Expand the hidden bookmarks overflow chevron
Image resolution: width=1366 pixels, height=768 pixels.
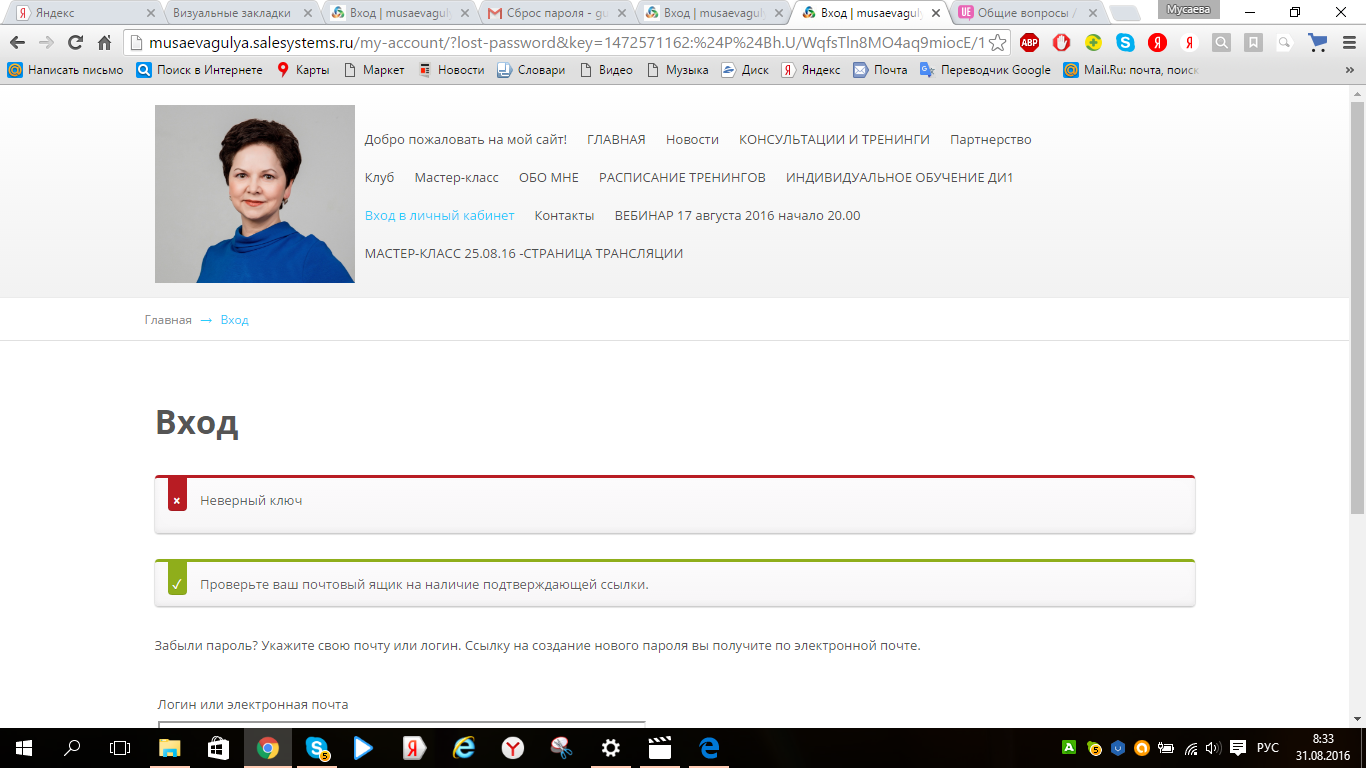tap(1349, 70)
